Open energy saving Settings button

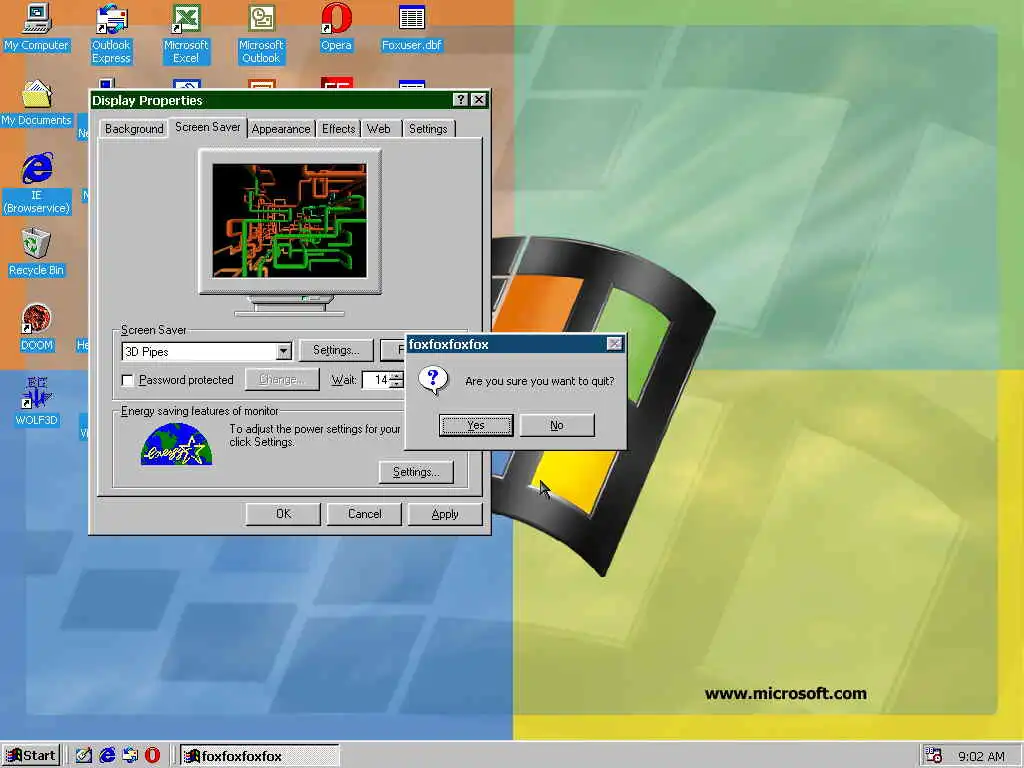coord(416,472)
